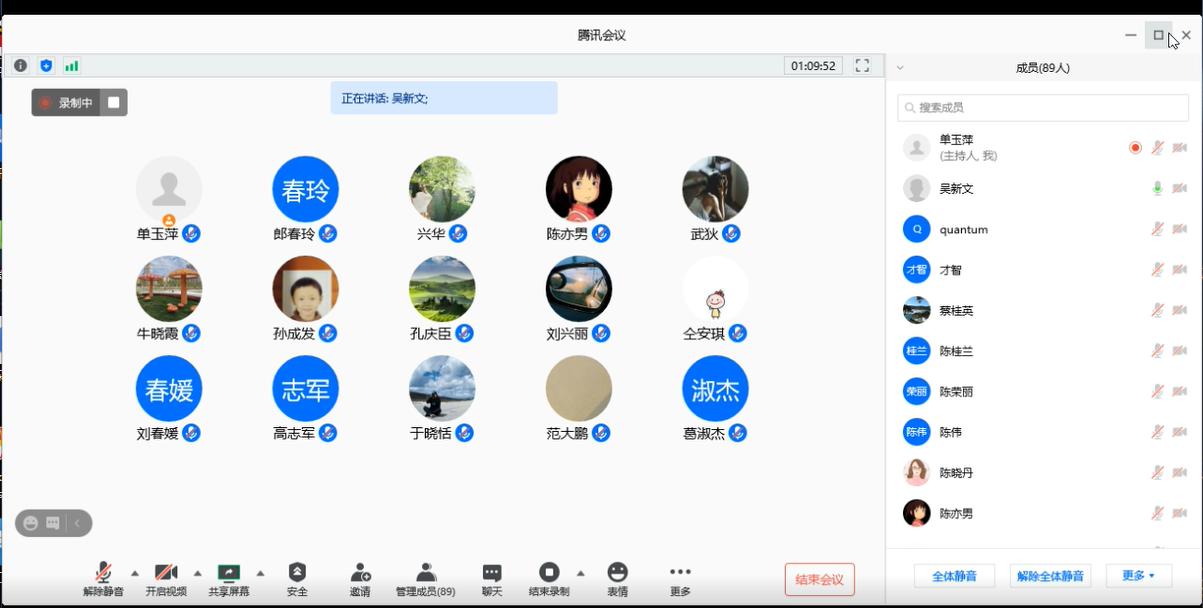The height and width of the screenshot is (608, 1203).
Task: Click the 邀请 invite icon
Action: [x=360, y=578]
